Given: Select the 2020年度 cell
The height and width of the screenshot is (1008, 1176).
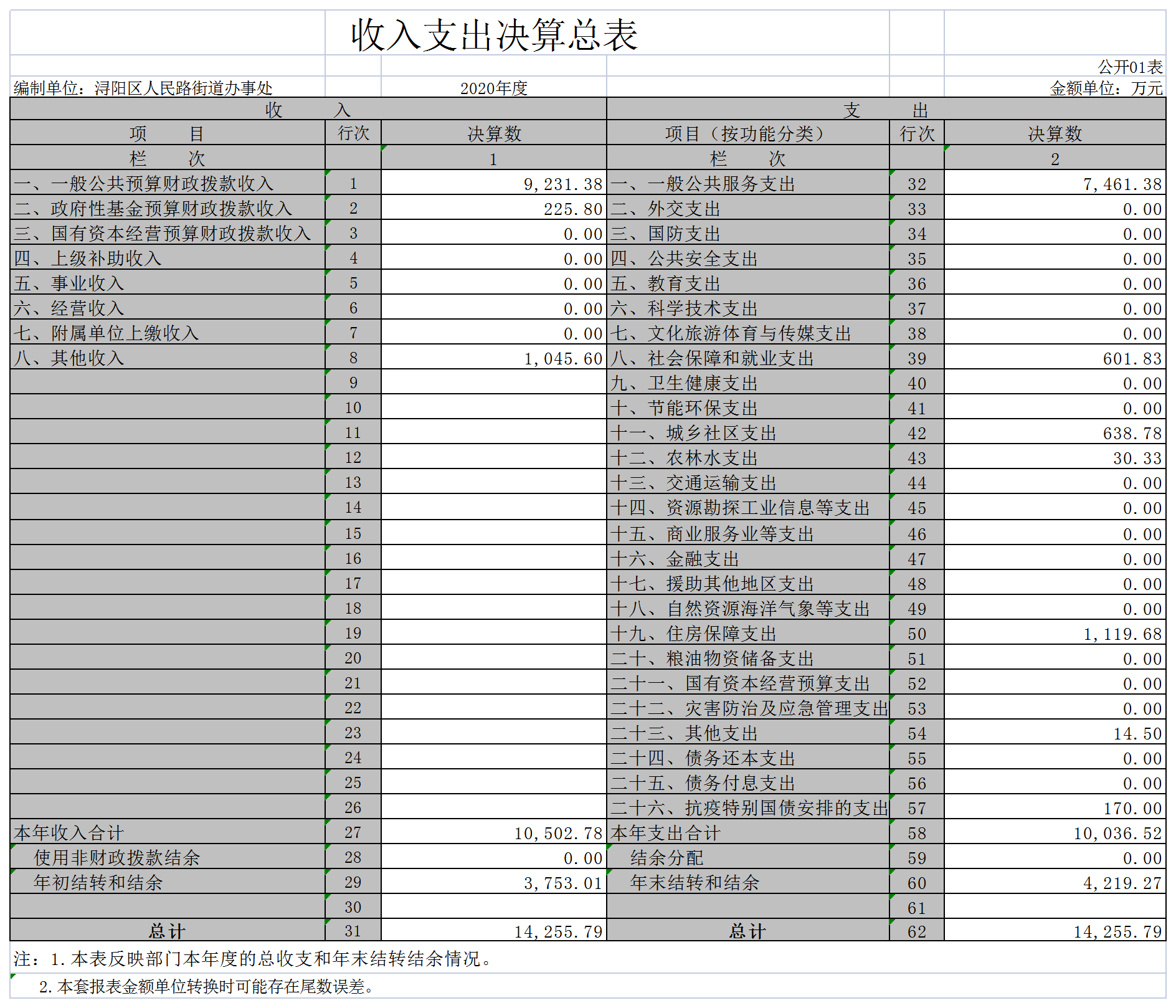Looking at the screenshot, I should click(x=492, y=88).
